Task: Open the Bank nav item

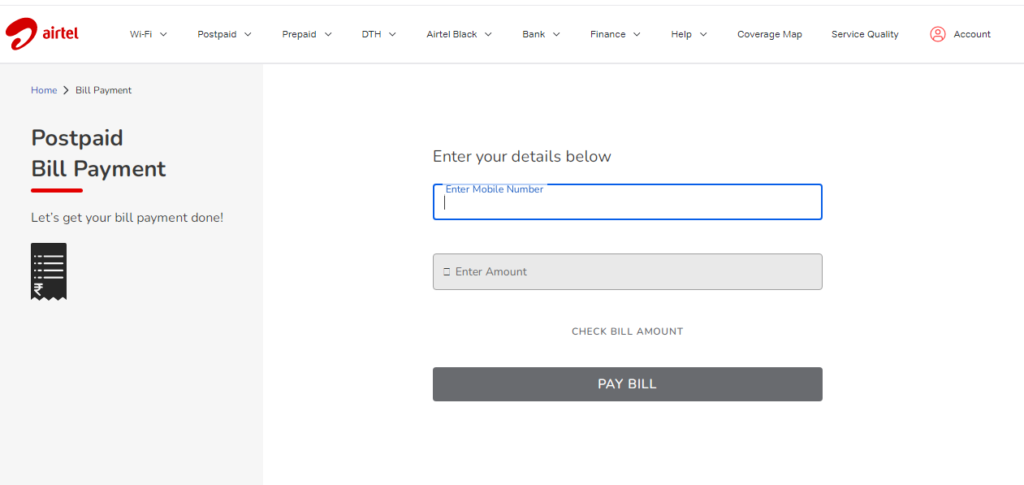Action: [534, 35]
